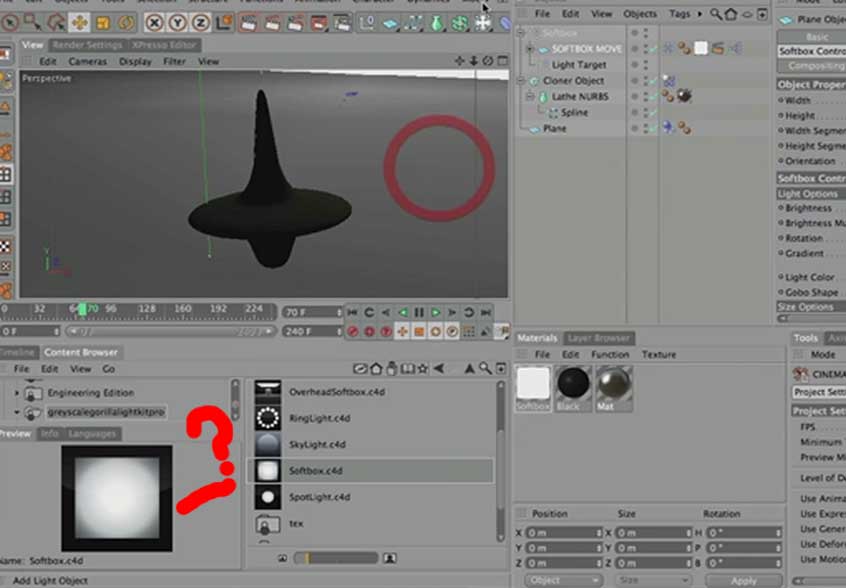This screenshot has width=846, height=588.
Task: Activate the Move tool in the top toolbar
Action: [x=79, y=23]
